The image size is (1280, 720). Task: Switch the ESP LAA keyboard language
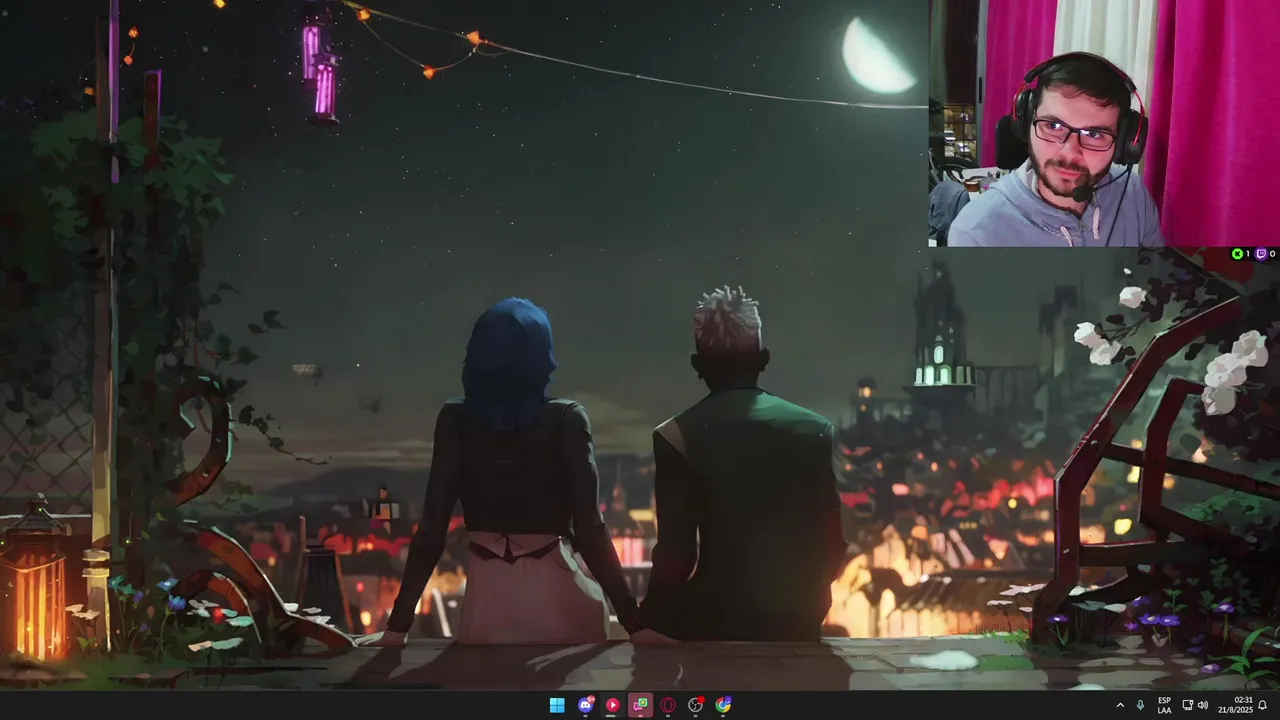coord(1164,705)
